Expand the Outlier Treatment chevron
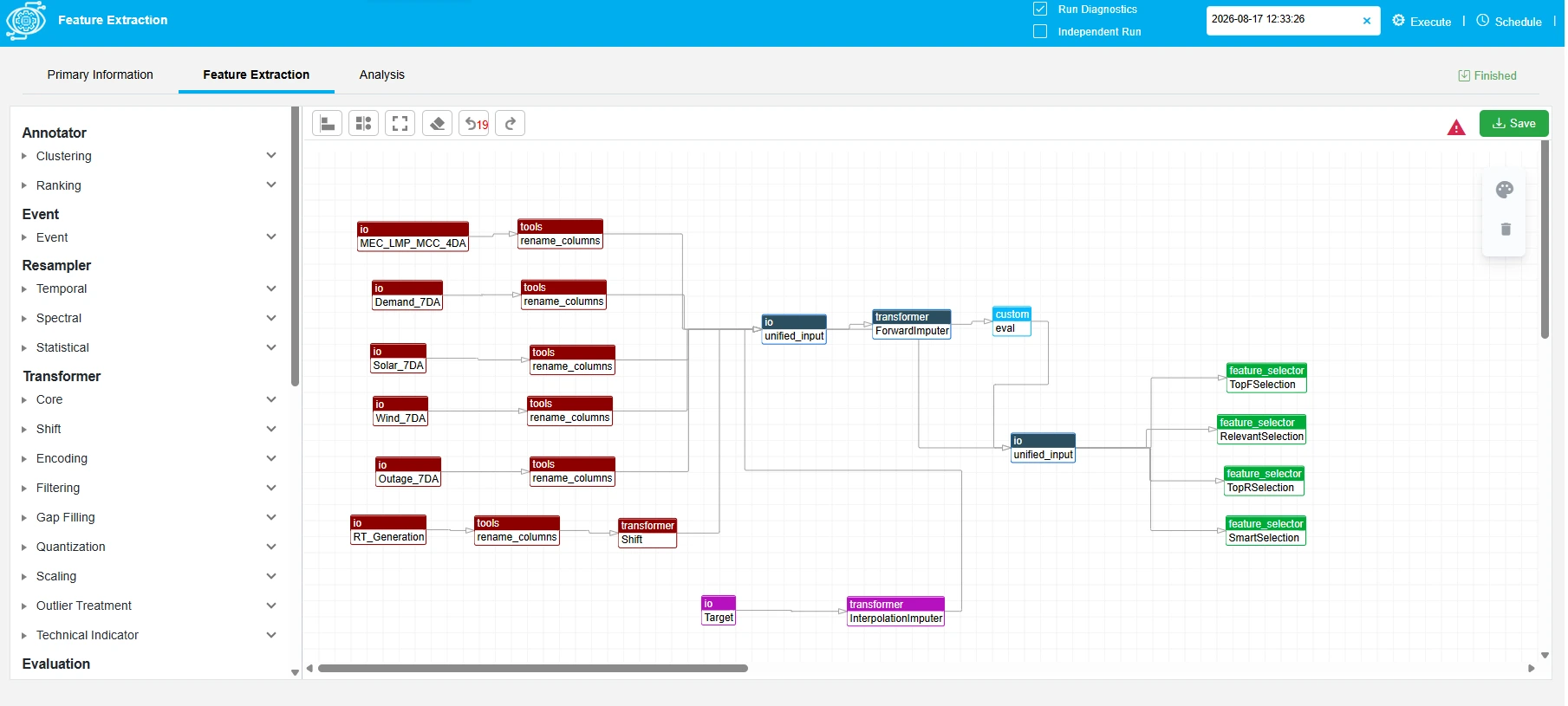Image resolution: width=1568 pixels, height=706 pixels. point(271,606)
